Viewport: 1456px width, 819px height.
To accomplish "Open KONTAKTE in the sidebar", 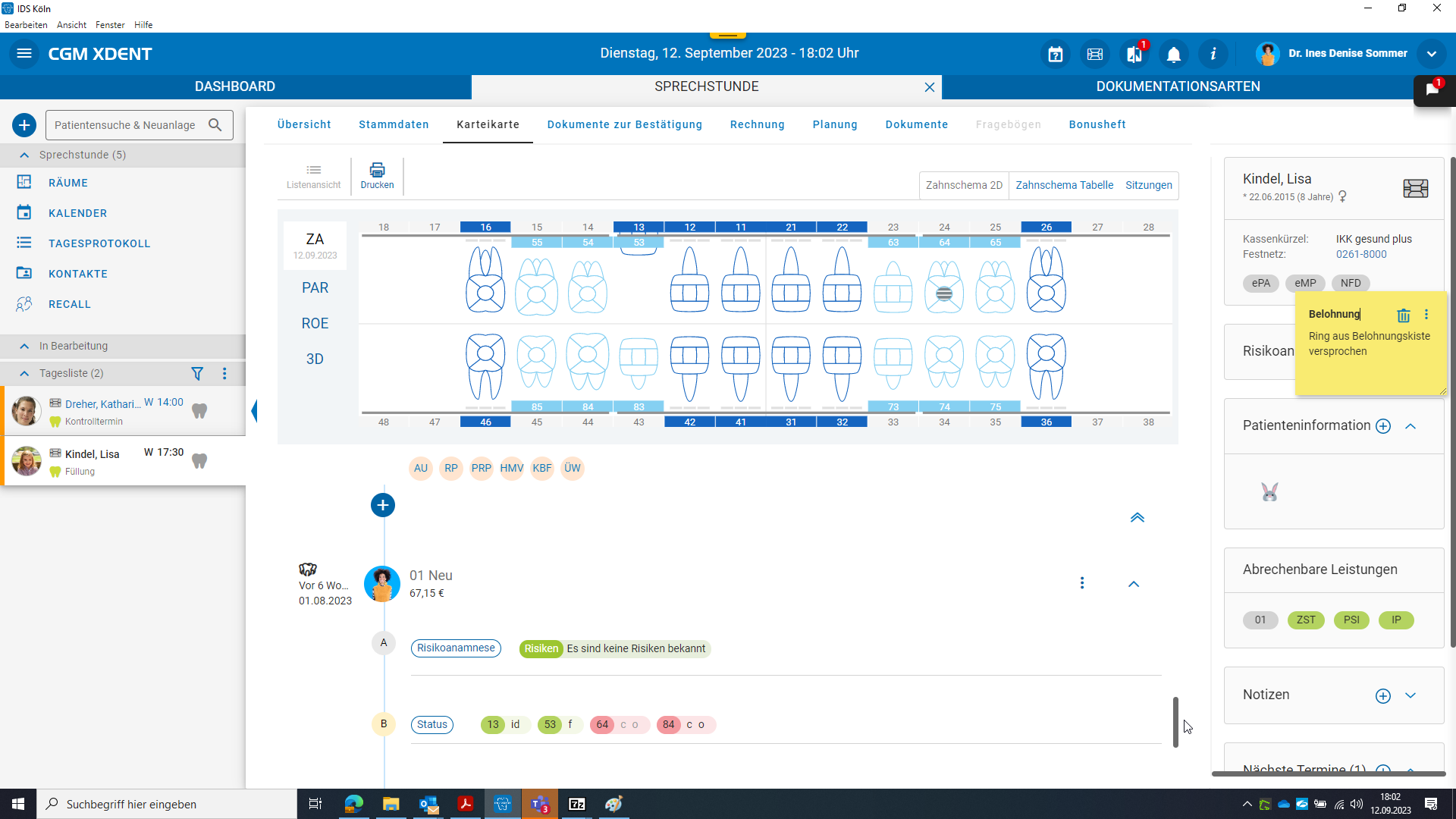I will click(x=77, y=274).
